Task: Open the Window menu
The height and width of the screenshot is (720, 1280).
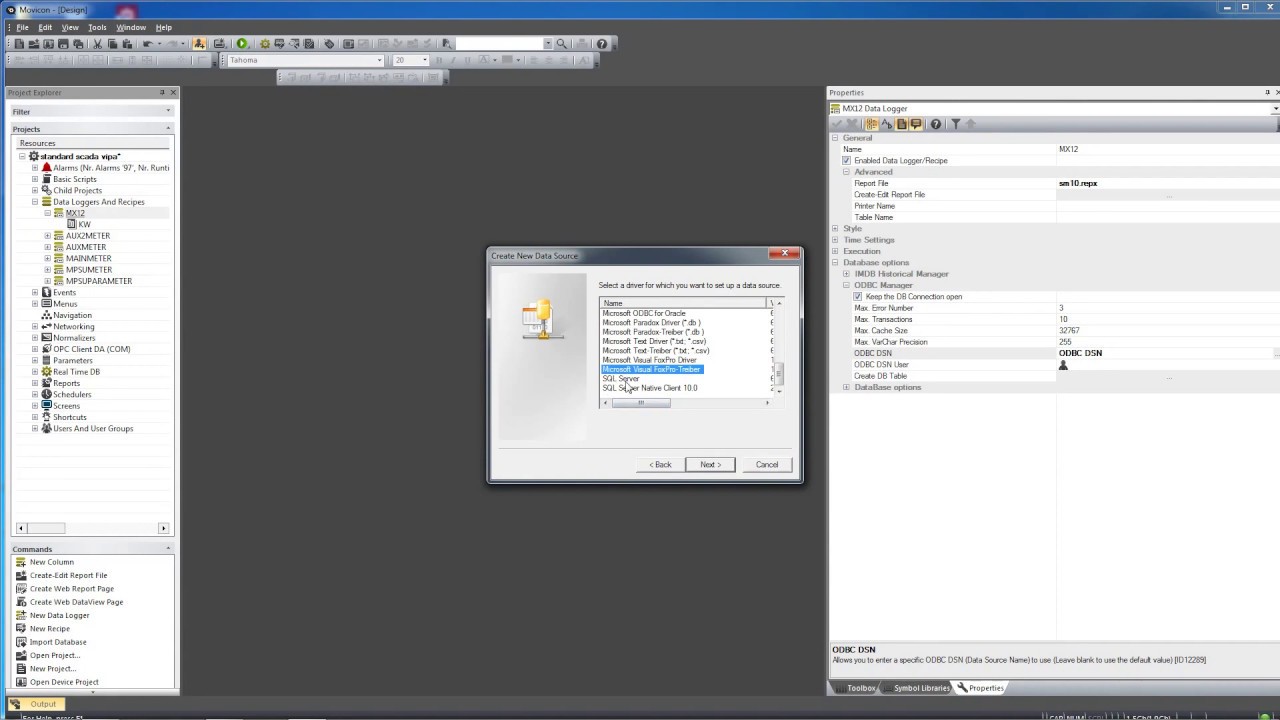Action: (131, 27)
